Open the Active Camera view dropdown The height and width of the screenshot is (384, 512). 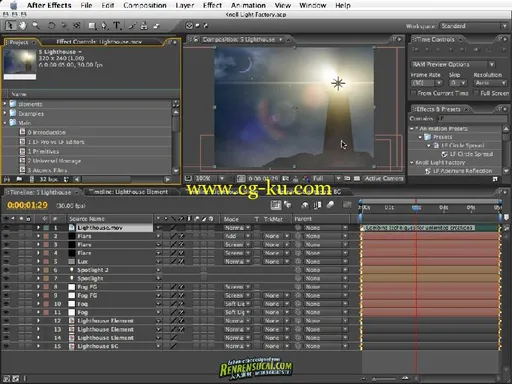[x=383, y=179]
